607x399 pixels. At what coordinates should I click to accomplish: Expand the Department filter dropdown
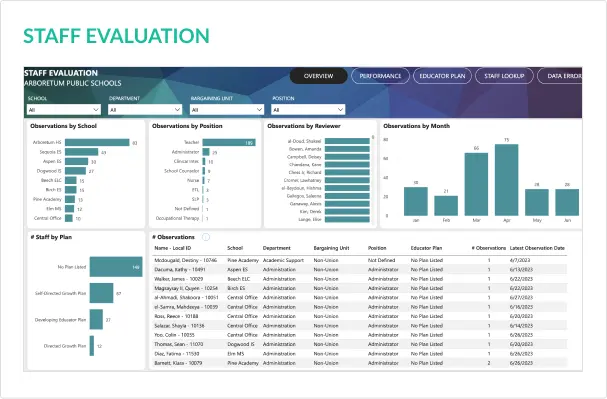click(x=145, y=110)
